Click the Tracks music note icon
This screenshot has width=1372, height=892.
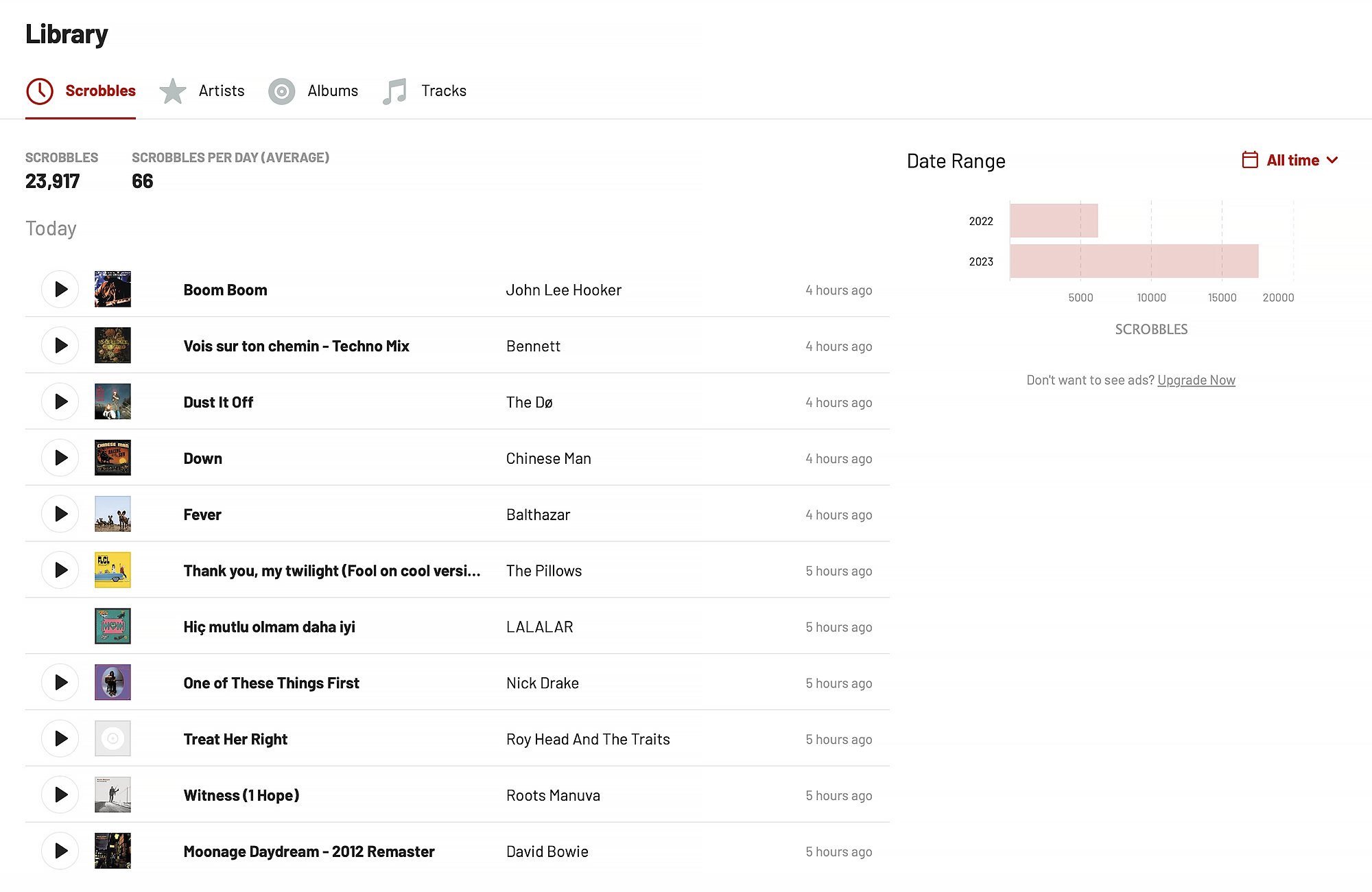click(395, 91)
